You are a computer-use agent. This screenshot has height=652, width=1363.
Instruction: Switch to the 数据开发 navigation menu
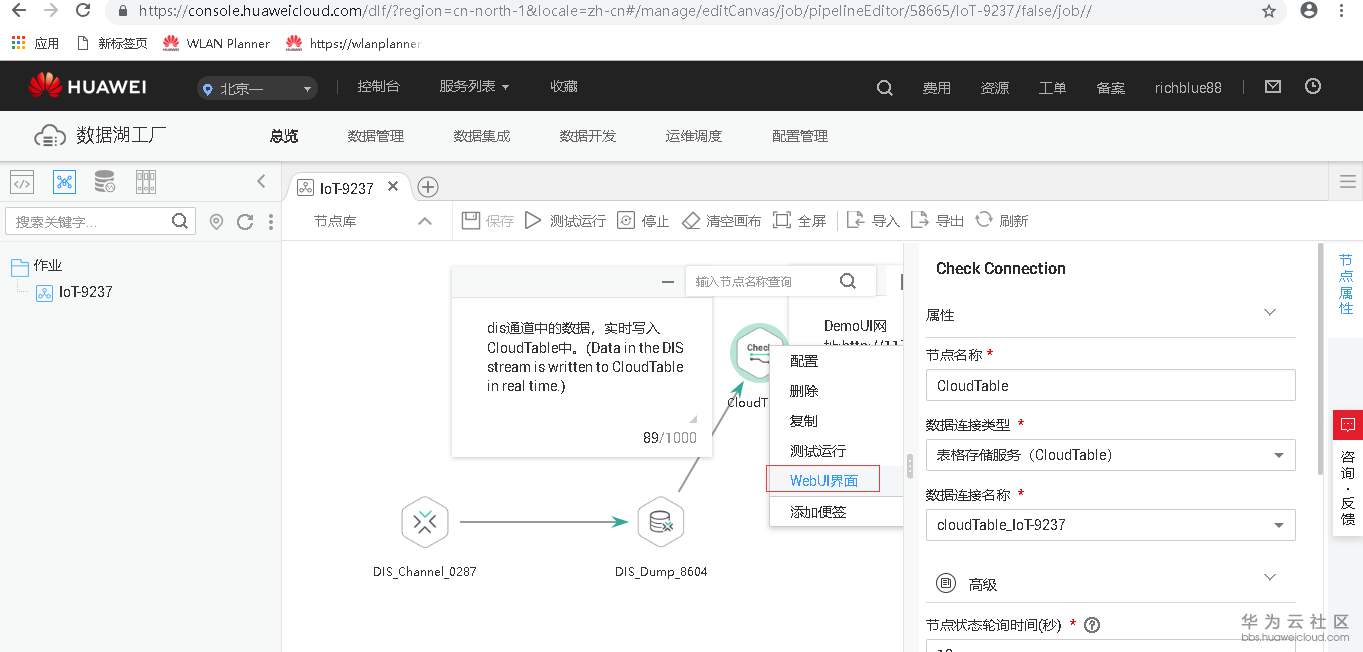click(x=587, y=136)
